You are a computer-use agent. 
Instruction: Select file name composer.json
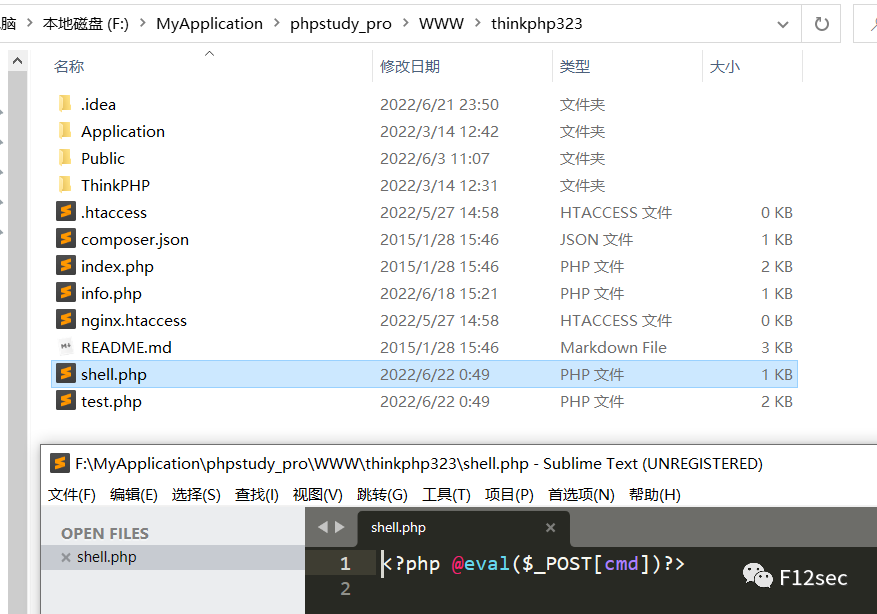135,239
